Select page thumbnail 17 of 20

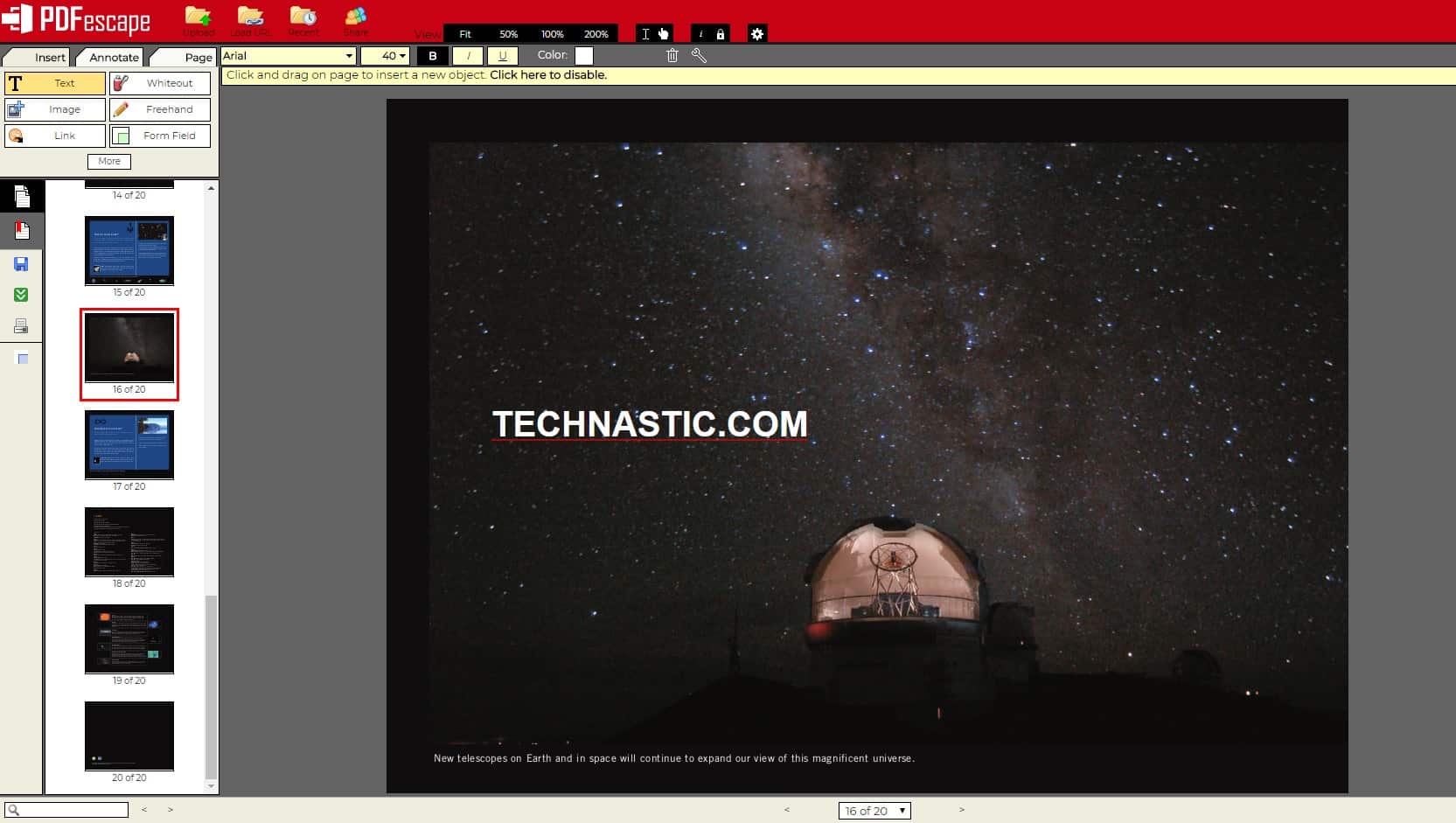129,445
